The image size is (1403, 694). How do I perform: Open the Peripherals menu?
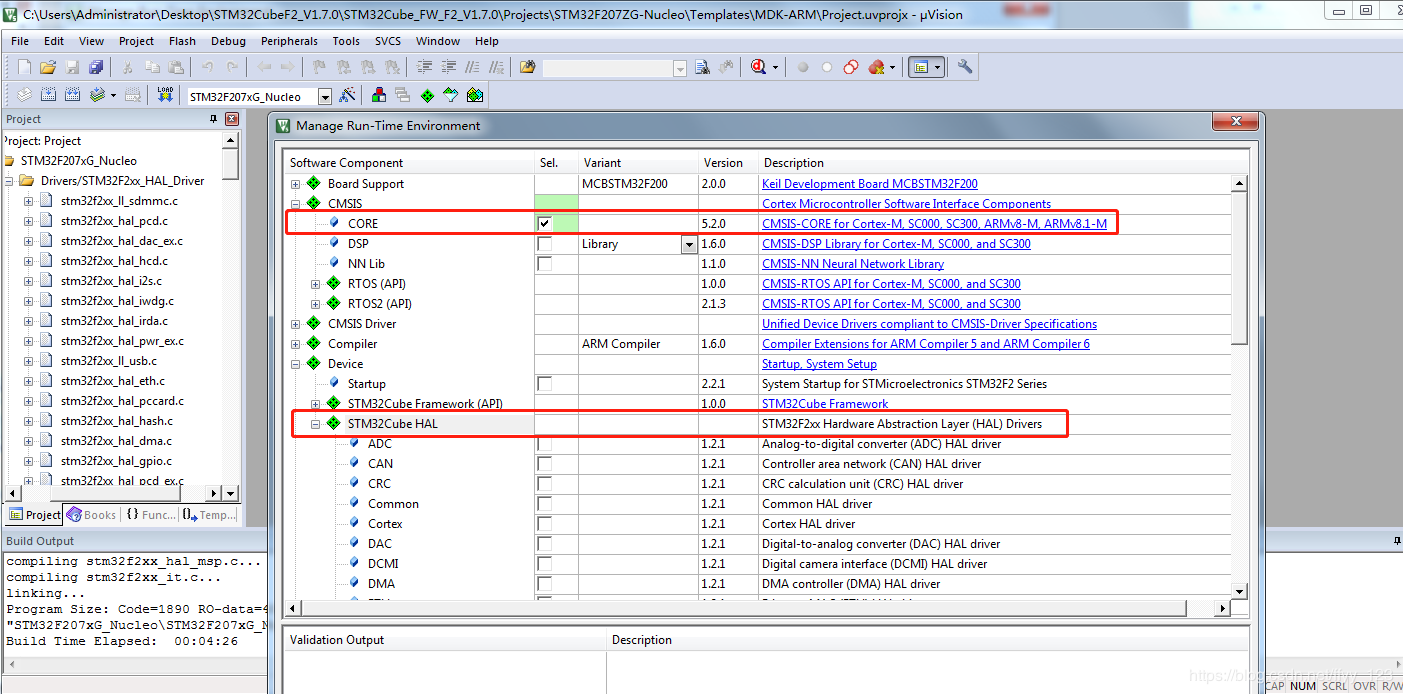[289, 41]
